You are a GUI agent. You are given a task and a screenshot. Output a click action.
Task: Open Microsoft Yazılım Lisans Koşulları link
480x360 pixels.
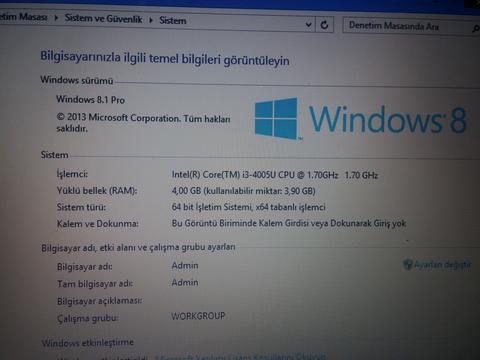240,357
